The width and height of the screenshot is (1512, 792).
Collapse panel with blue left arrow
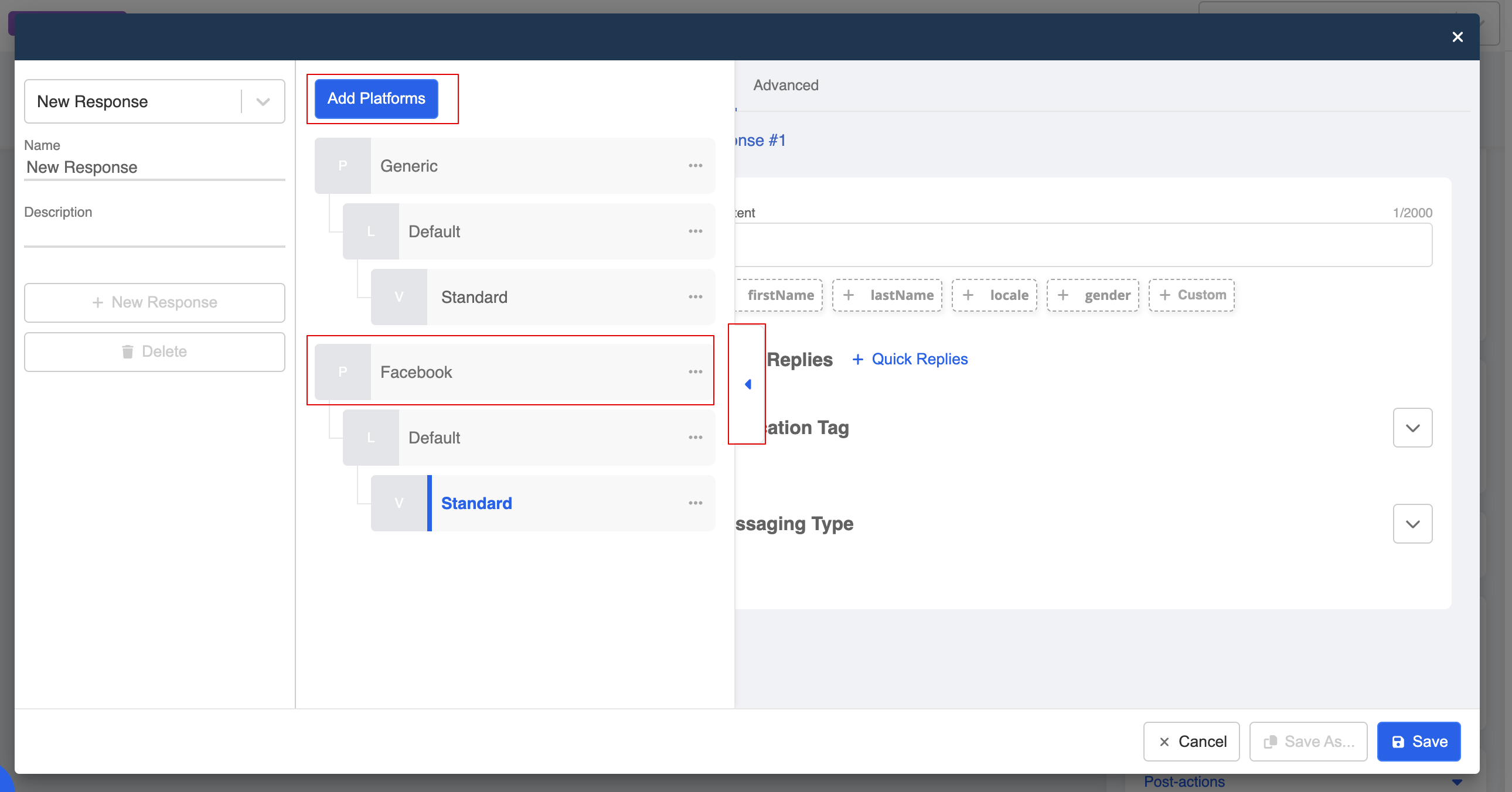pos(748,384)
